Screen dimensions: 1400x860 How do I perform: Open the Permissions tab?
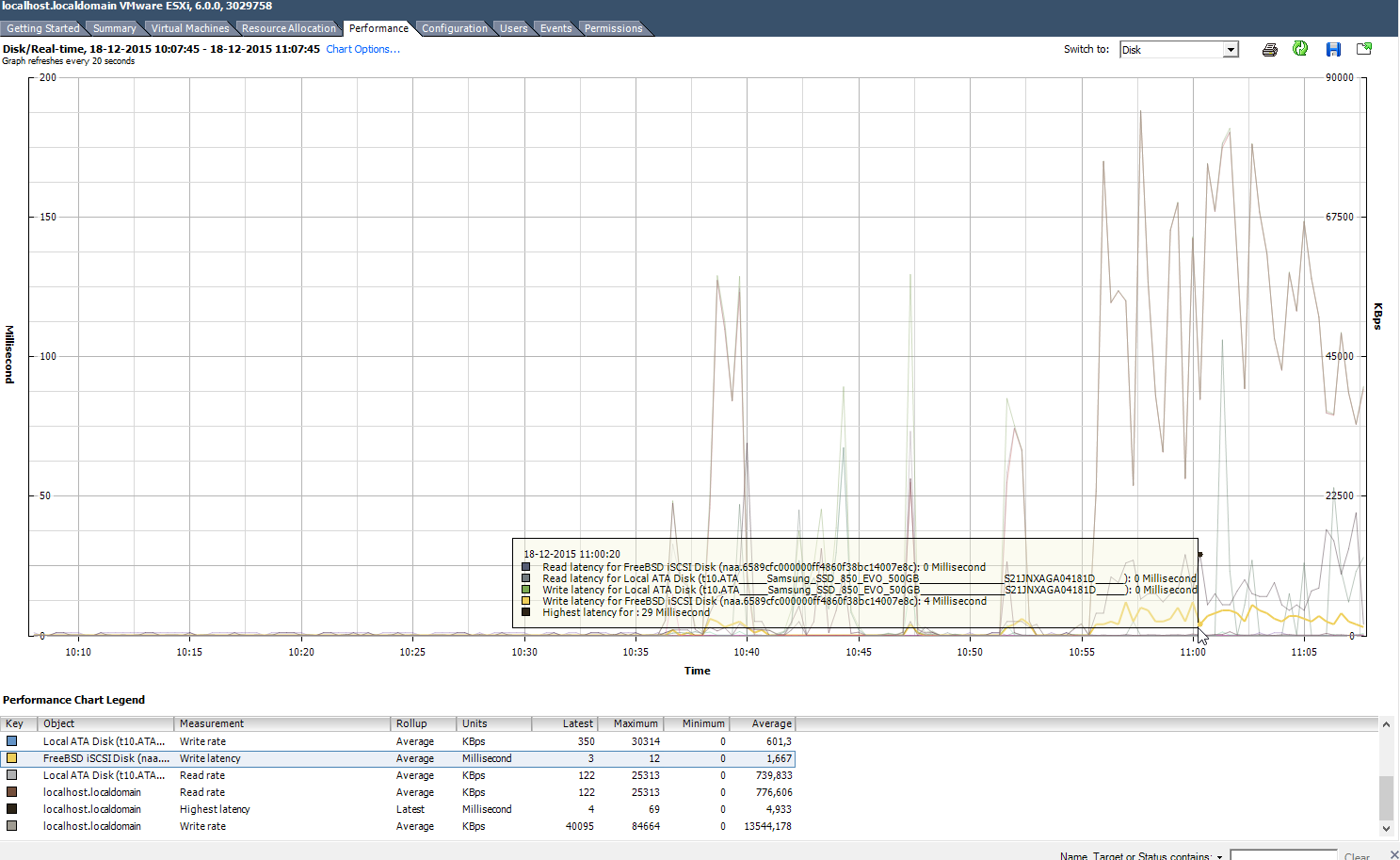click(x=613, y=28)
